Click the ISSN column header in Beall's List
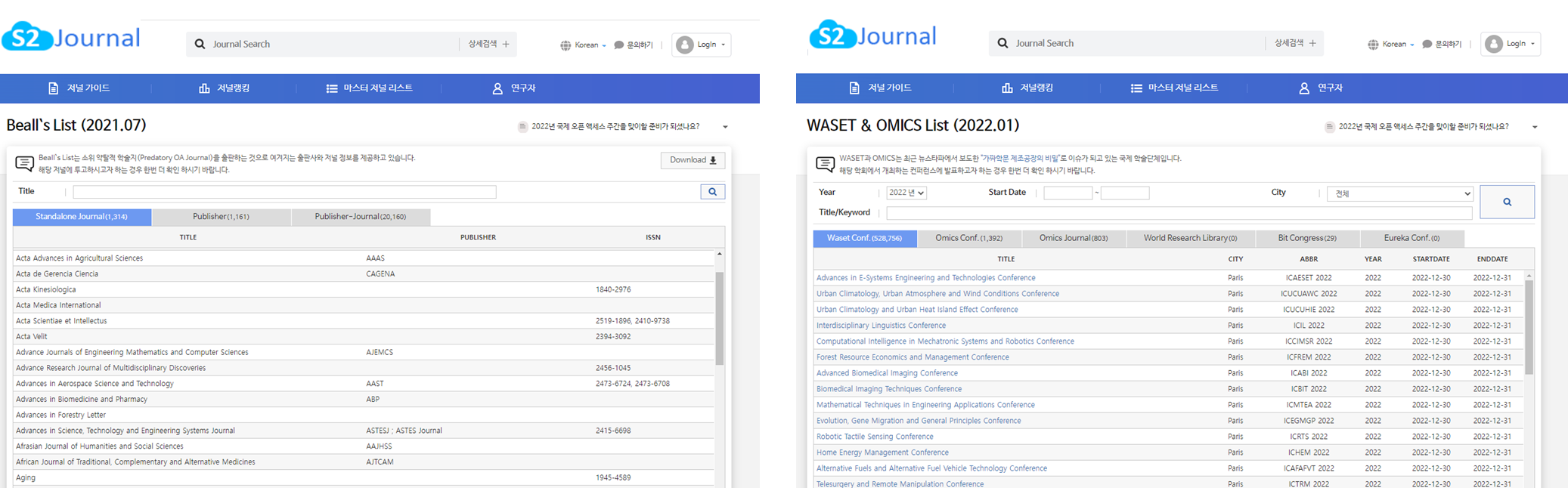1568x488 pixels. 653,237
